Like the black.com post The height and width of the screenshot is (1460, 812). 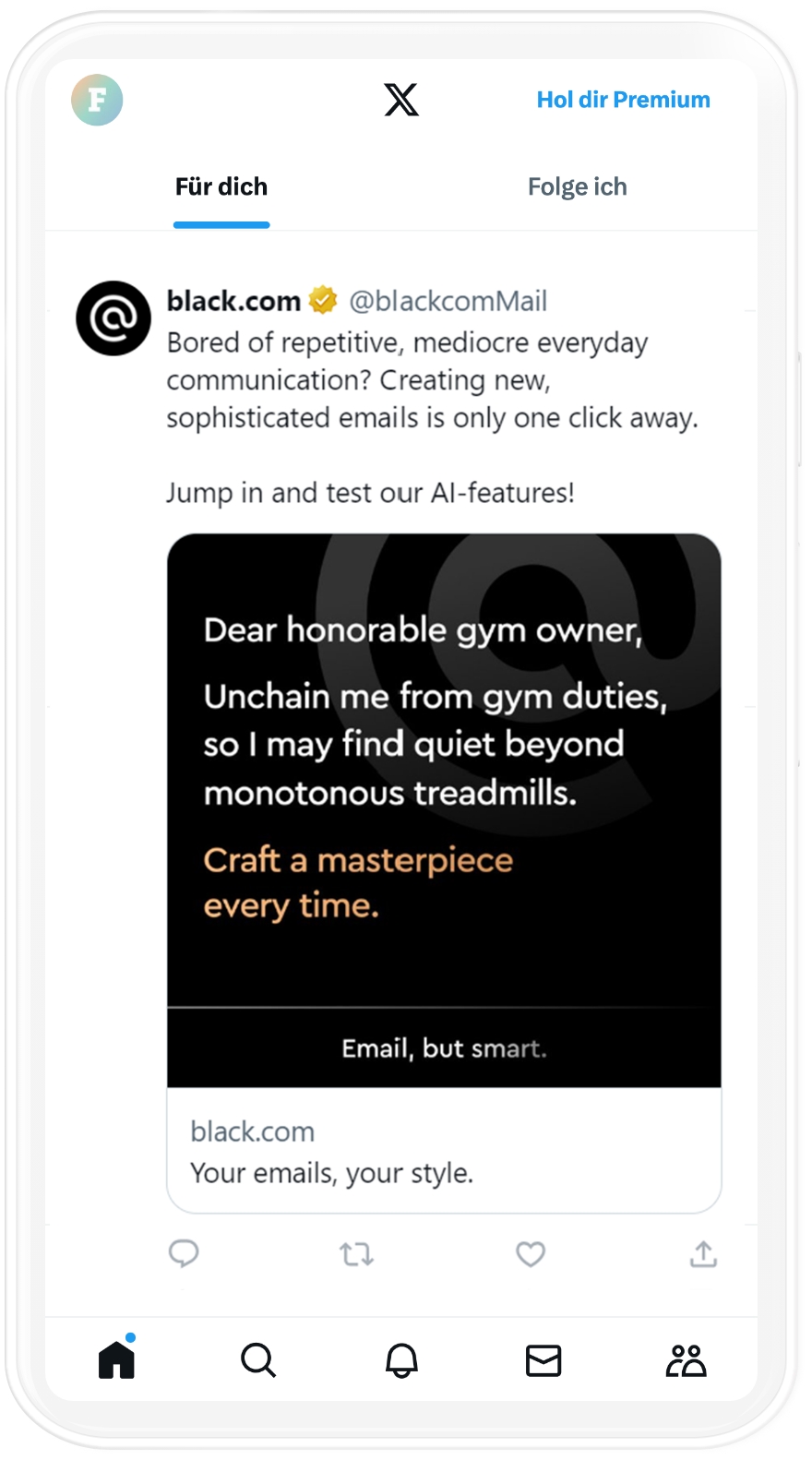(x=531, y=1254)
